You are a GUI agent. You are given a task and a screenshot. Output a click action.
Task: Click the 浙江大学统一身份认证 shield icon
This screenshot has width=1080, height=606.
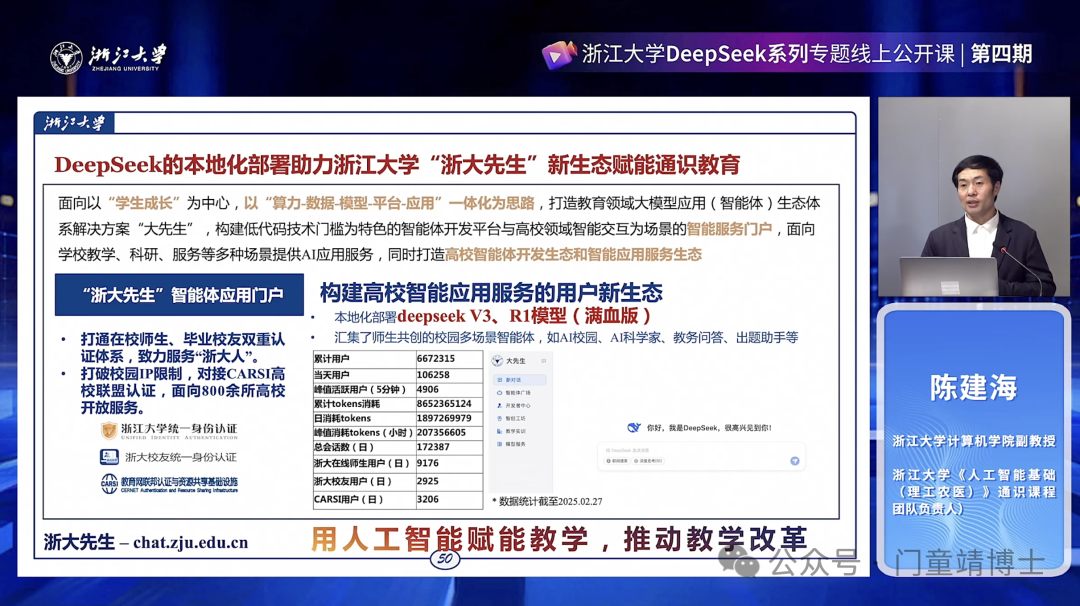109,430
